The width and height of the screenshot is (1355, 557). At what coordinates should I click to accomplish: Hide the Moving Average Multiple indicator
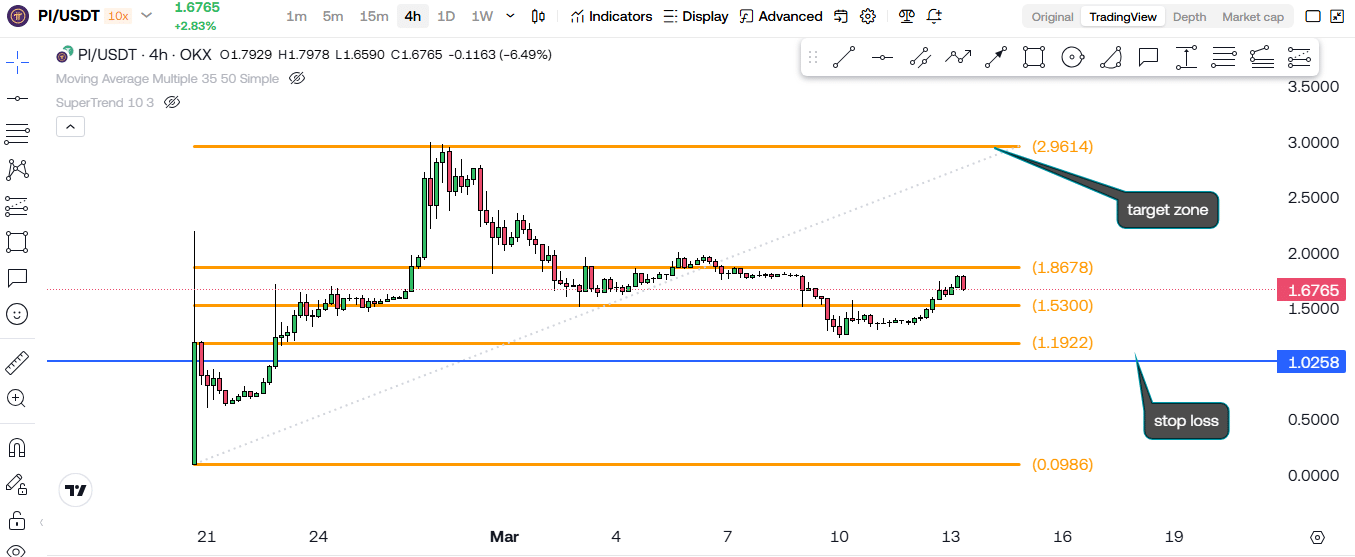click(296, 79)
